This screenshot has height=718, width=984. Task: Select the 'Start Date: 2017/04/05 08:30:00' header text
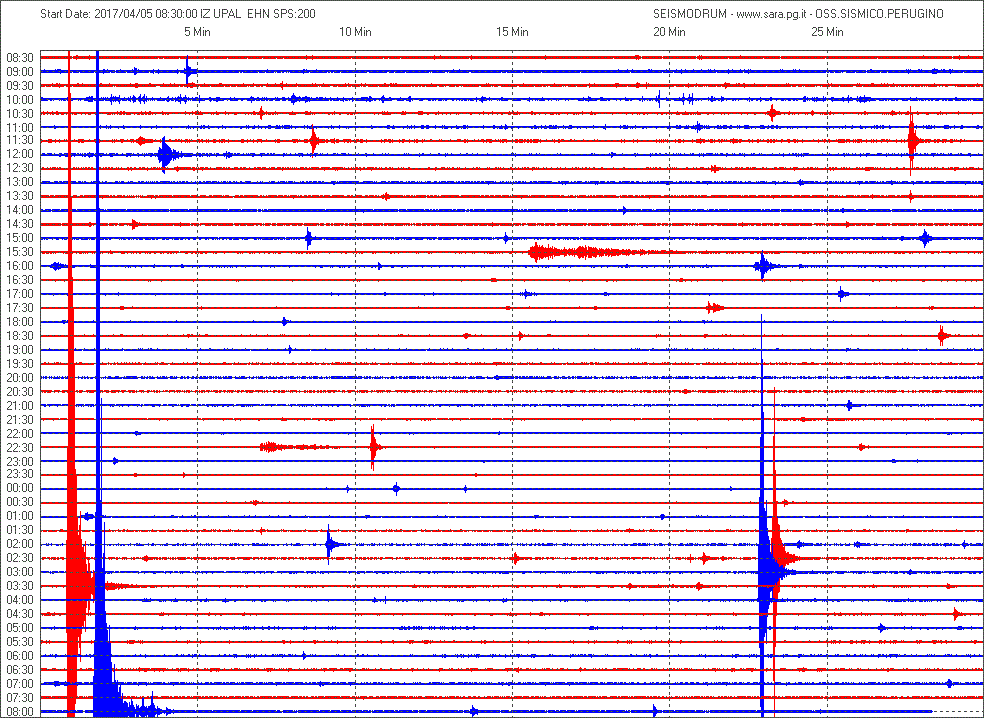(x=119, y=14)
